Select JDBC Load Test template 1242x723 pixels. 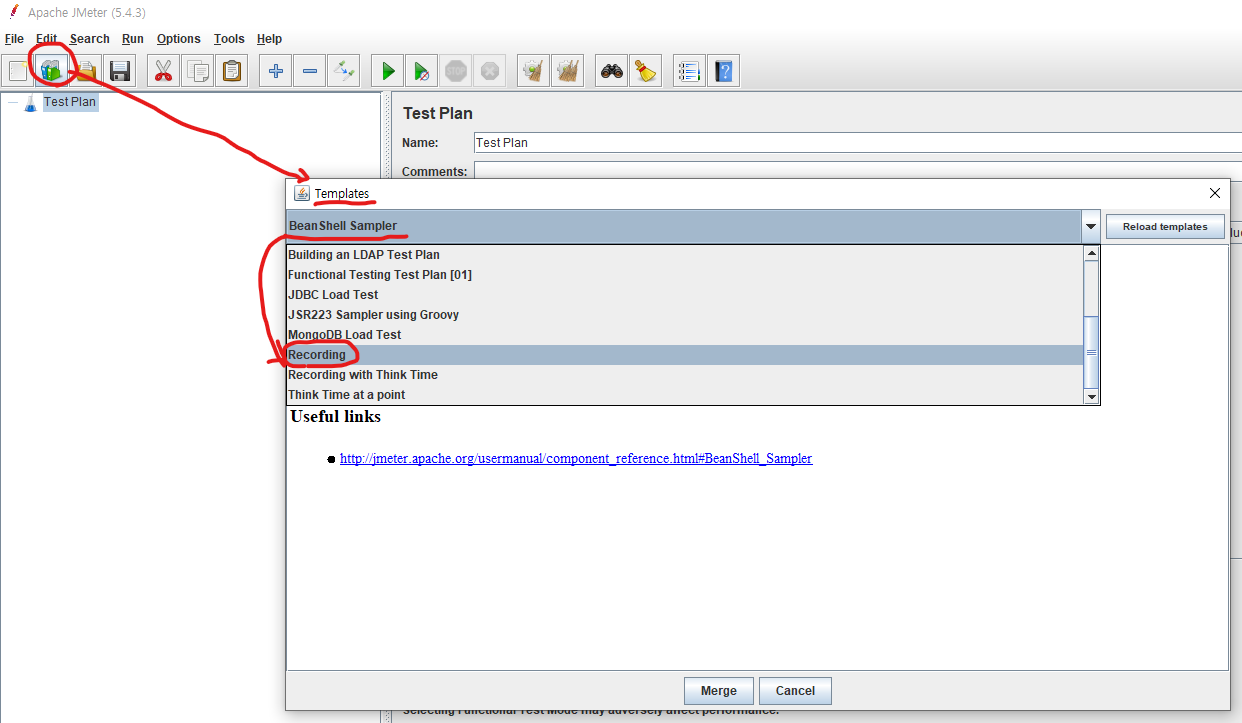click(685, 295)
